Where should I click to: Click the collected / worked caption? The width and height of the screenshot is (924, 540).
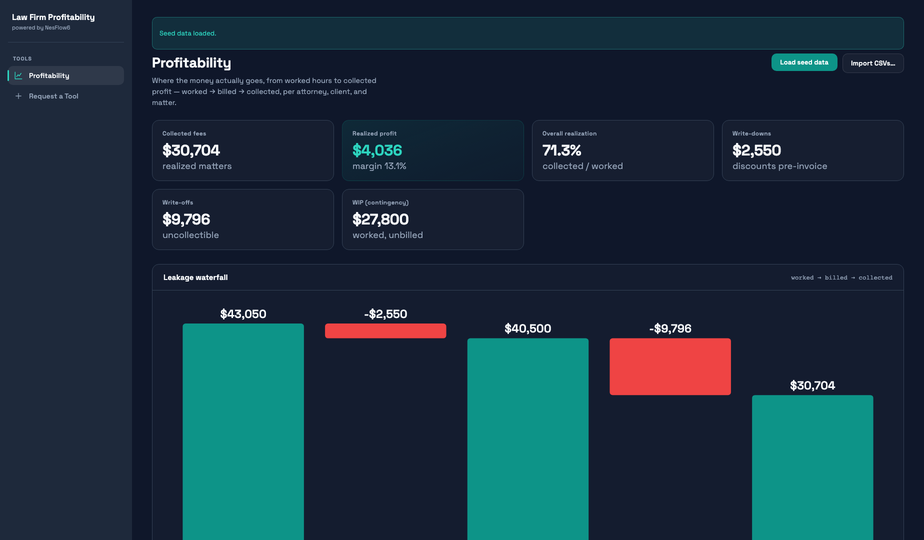click(583, 166)
